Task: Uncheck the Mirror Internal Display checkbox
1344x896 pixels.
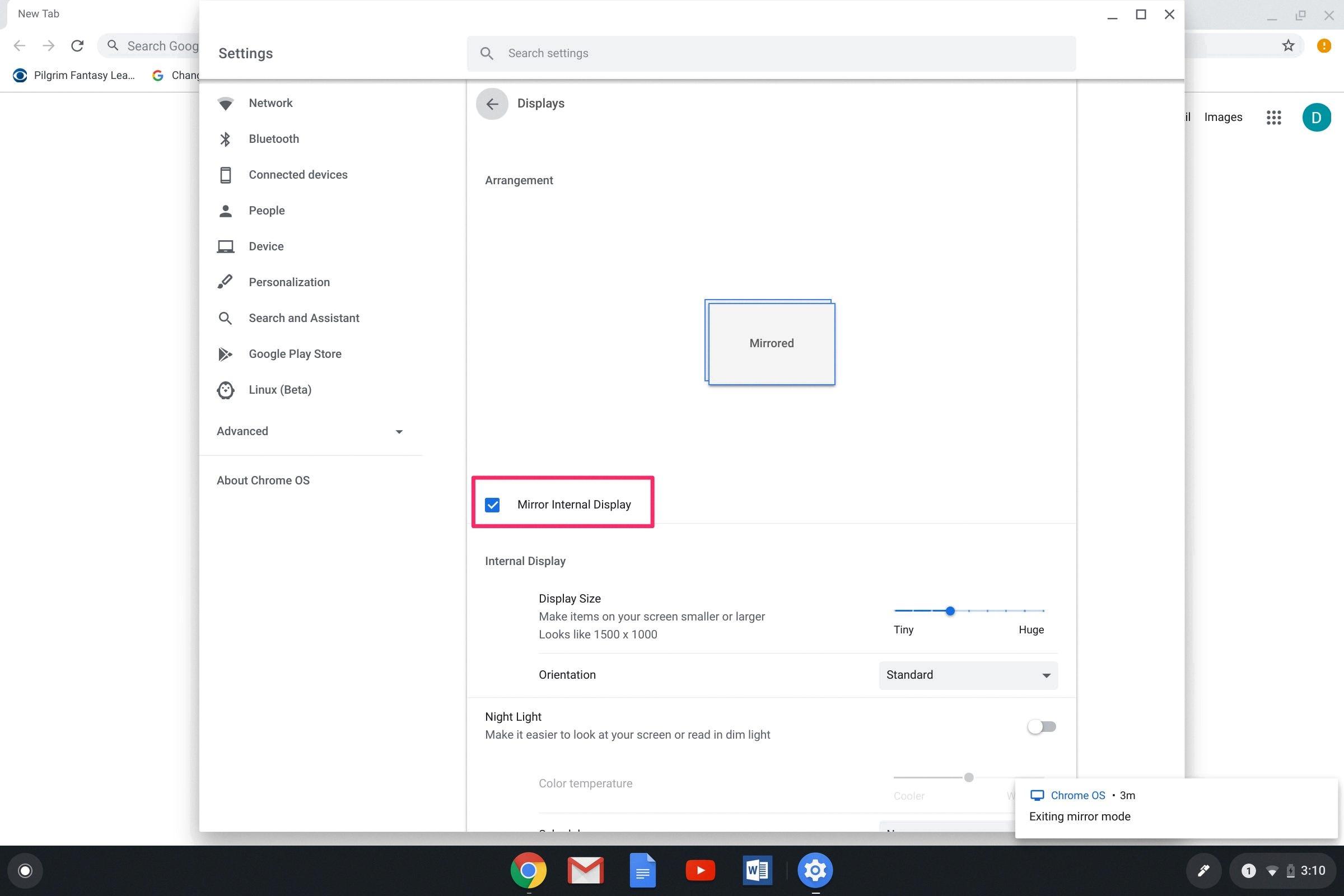Action: pyautogui.click(x=492, y=505)
